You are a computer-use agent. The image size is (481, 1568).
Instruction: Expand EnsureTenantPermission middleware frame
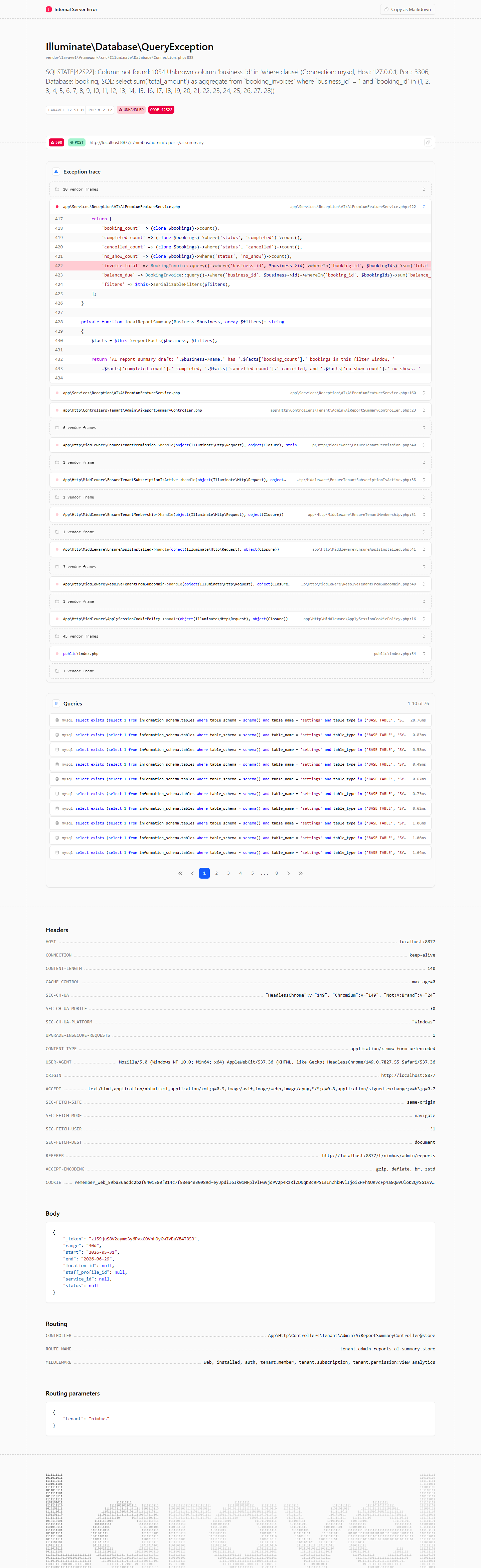click(424, 445)
